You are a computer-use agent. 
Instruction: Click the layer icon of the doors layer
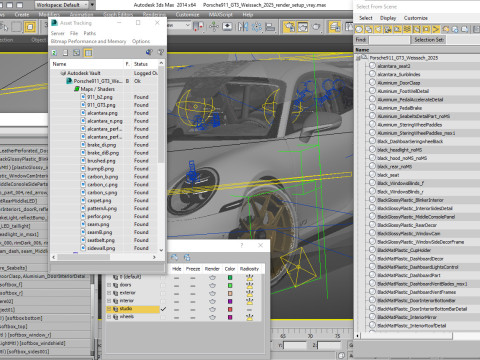coord(116,285)
